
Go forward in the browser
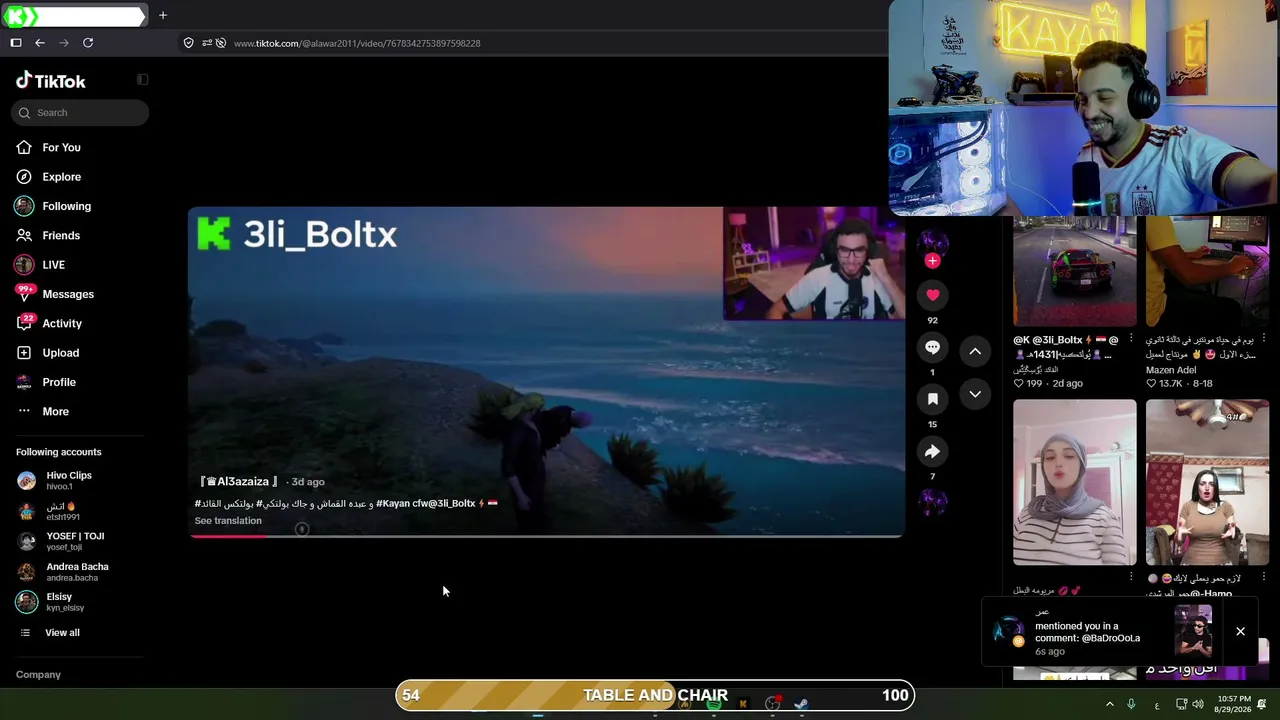[x=64, y=43]
